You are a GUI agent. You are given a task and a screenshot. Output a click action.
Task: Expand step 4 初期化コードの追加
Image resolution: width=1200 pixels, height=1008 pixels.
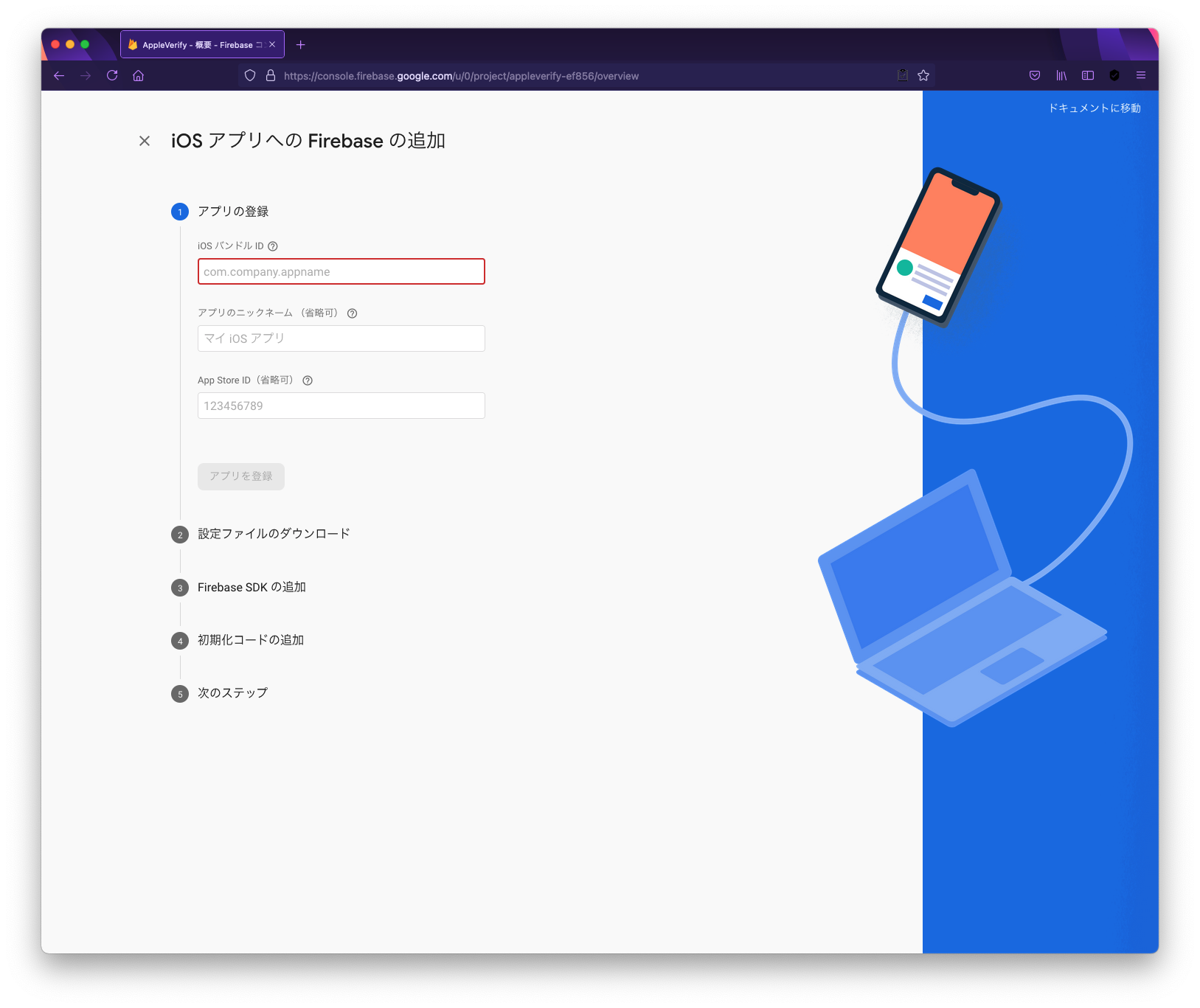coord(237,640)
